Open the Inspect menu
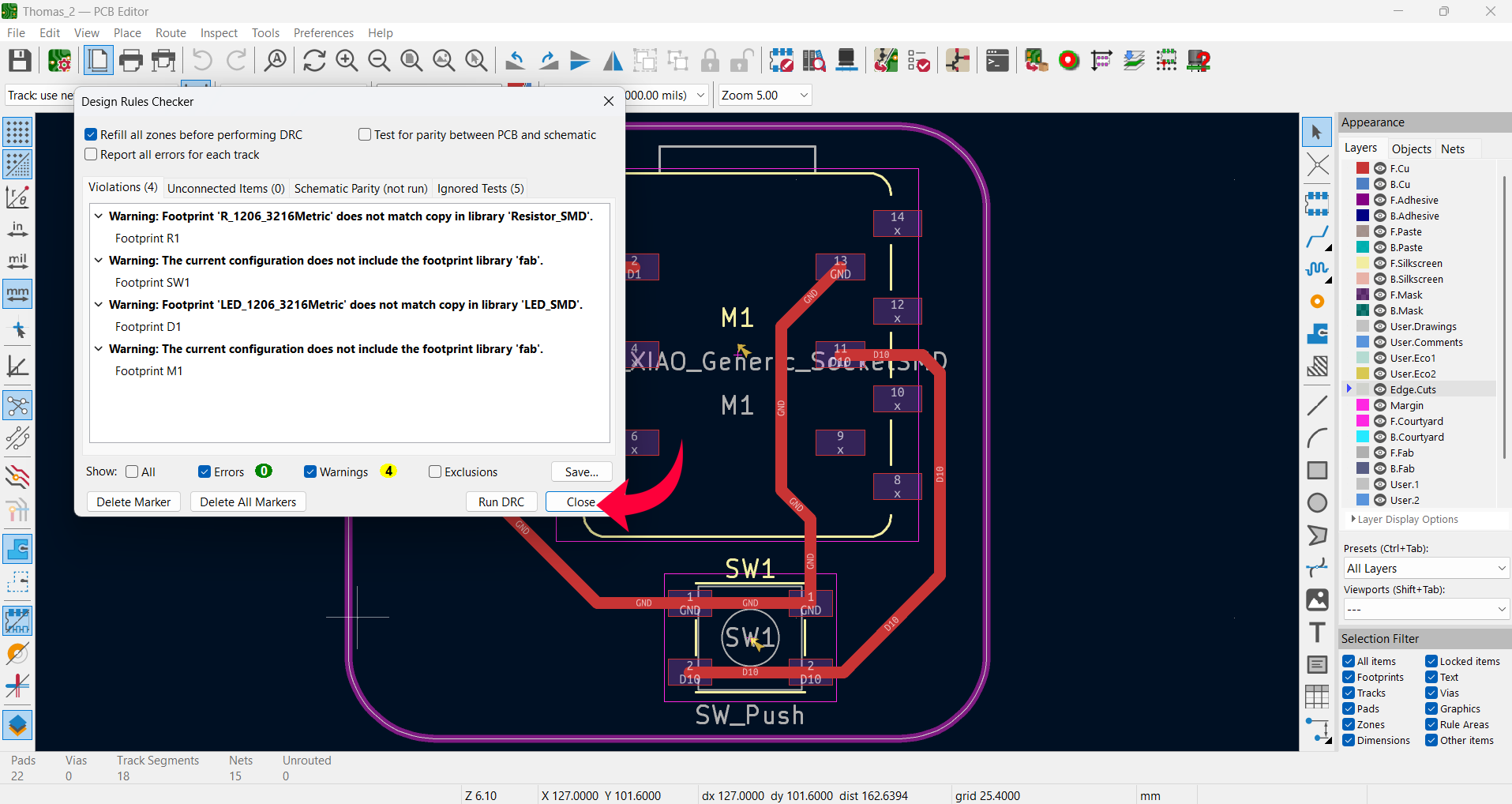1512x804 pixels. 219,33
